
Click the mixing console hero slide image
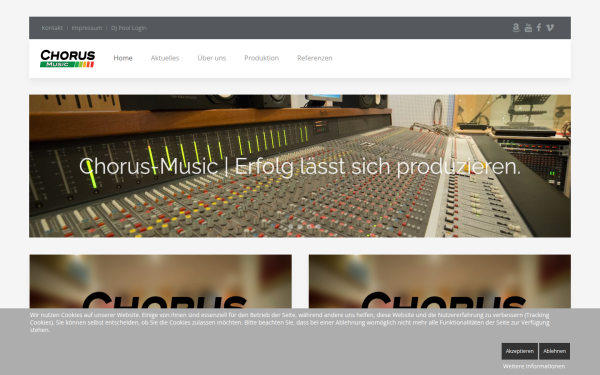[x=300, y=166]
